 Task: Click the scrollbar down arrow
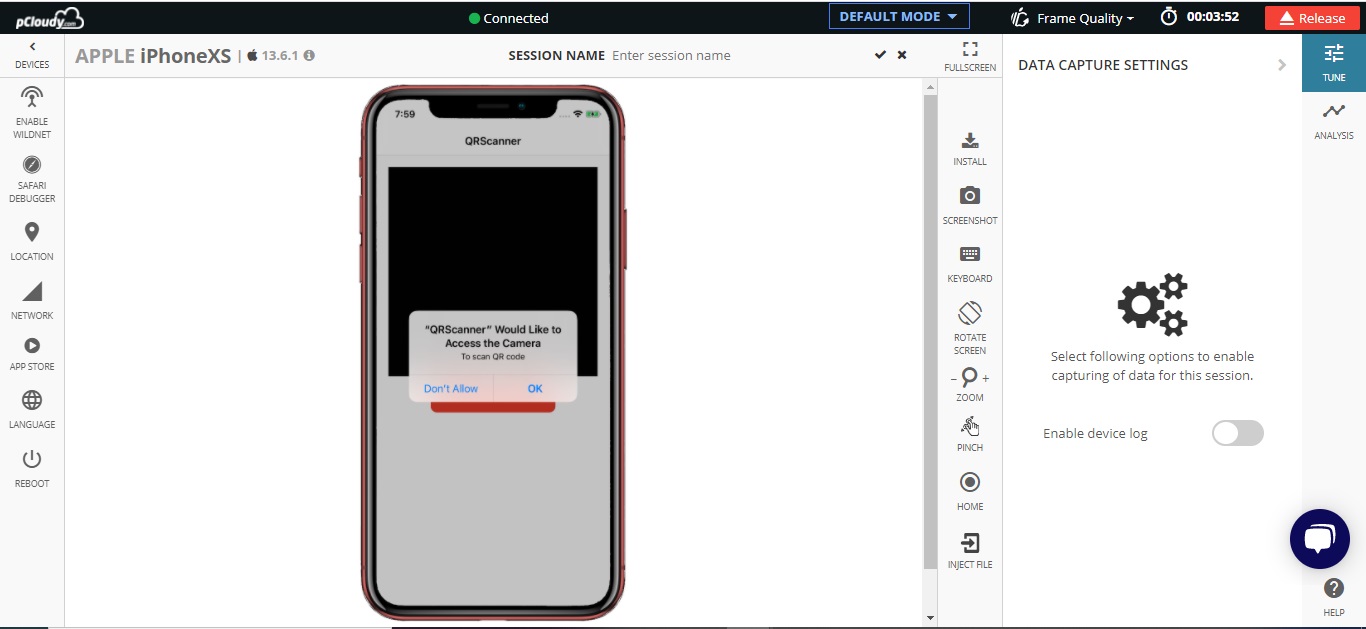[x=930, y=619]
